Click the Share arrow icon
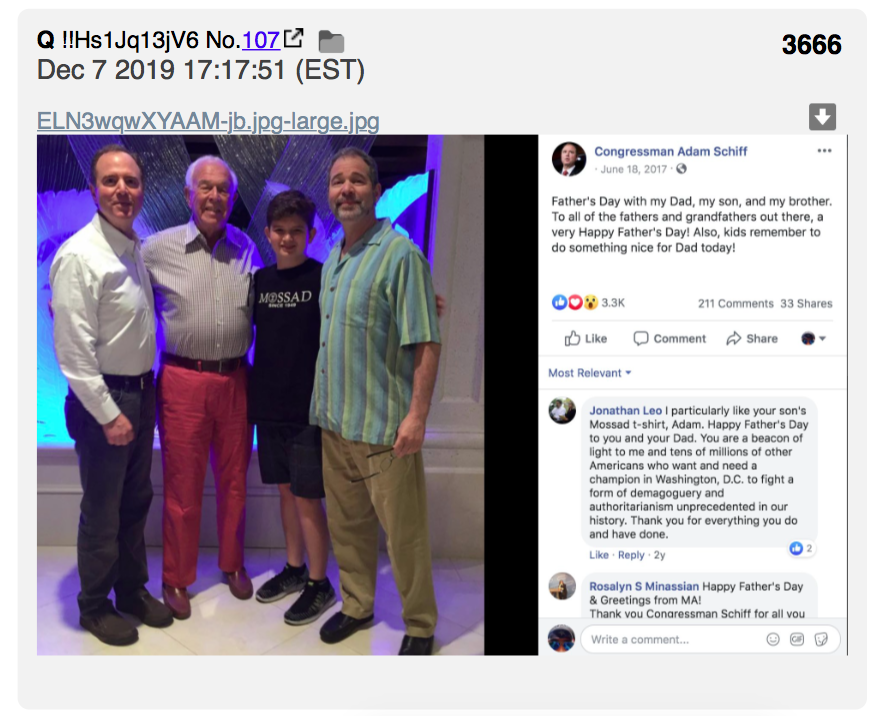The height and width of the screenshot is (716, 876). coord(734,338)
